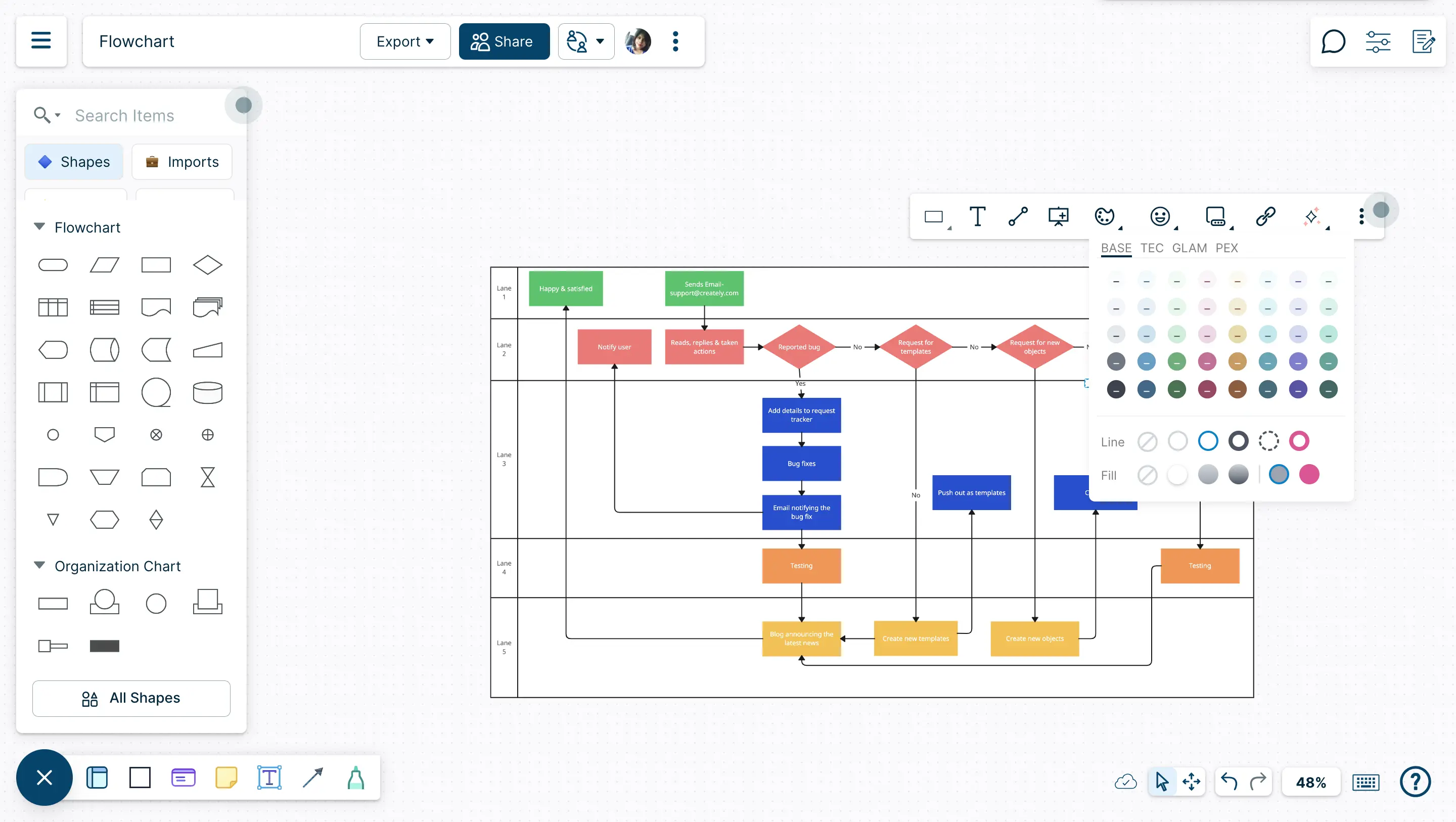Image resolution: width=1456 pixels, height=822 pixels.
Task: Open the color palette style dropdown
Action: [x=1107, y=217]
